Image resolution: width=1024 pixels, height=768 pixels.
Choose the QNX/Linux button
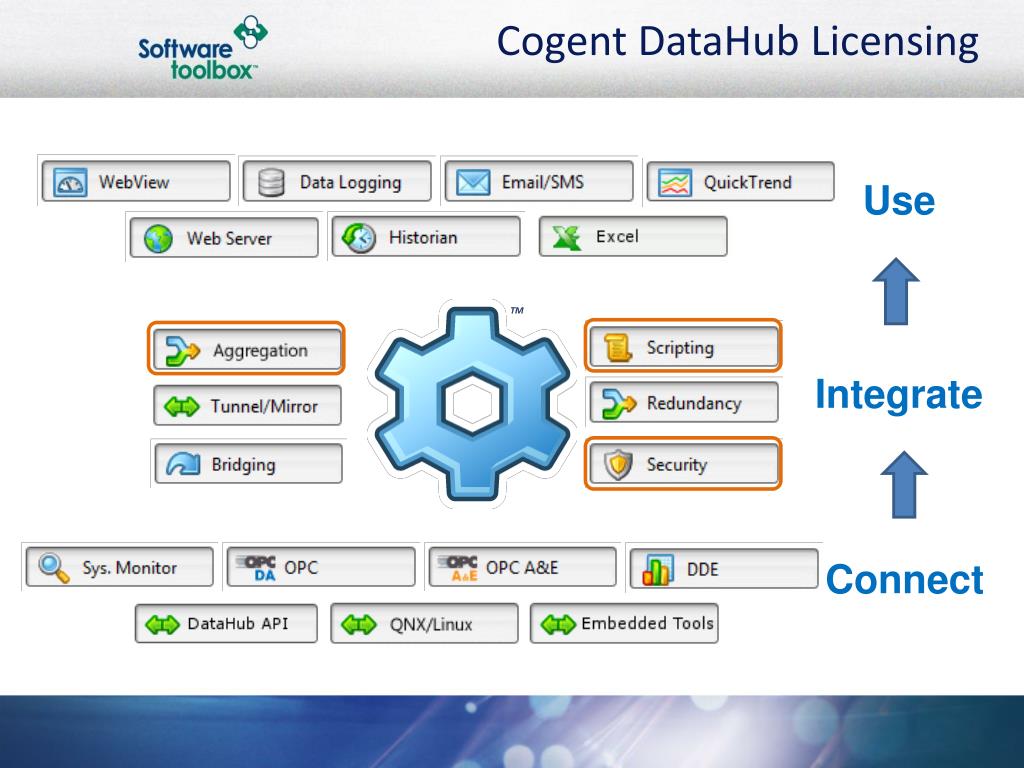tap(424, 624)
